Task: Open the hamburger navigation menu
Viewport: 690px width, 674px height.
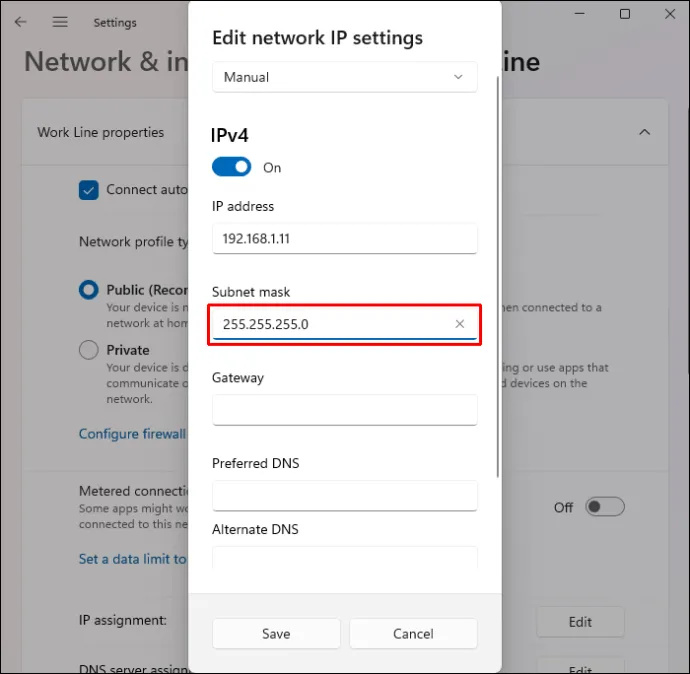Action: (60, 22)
